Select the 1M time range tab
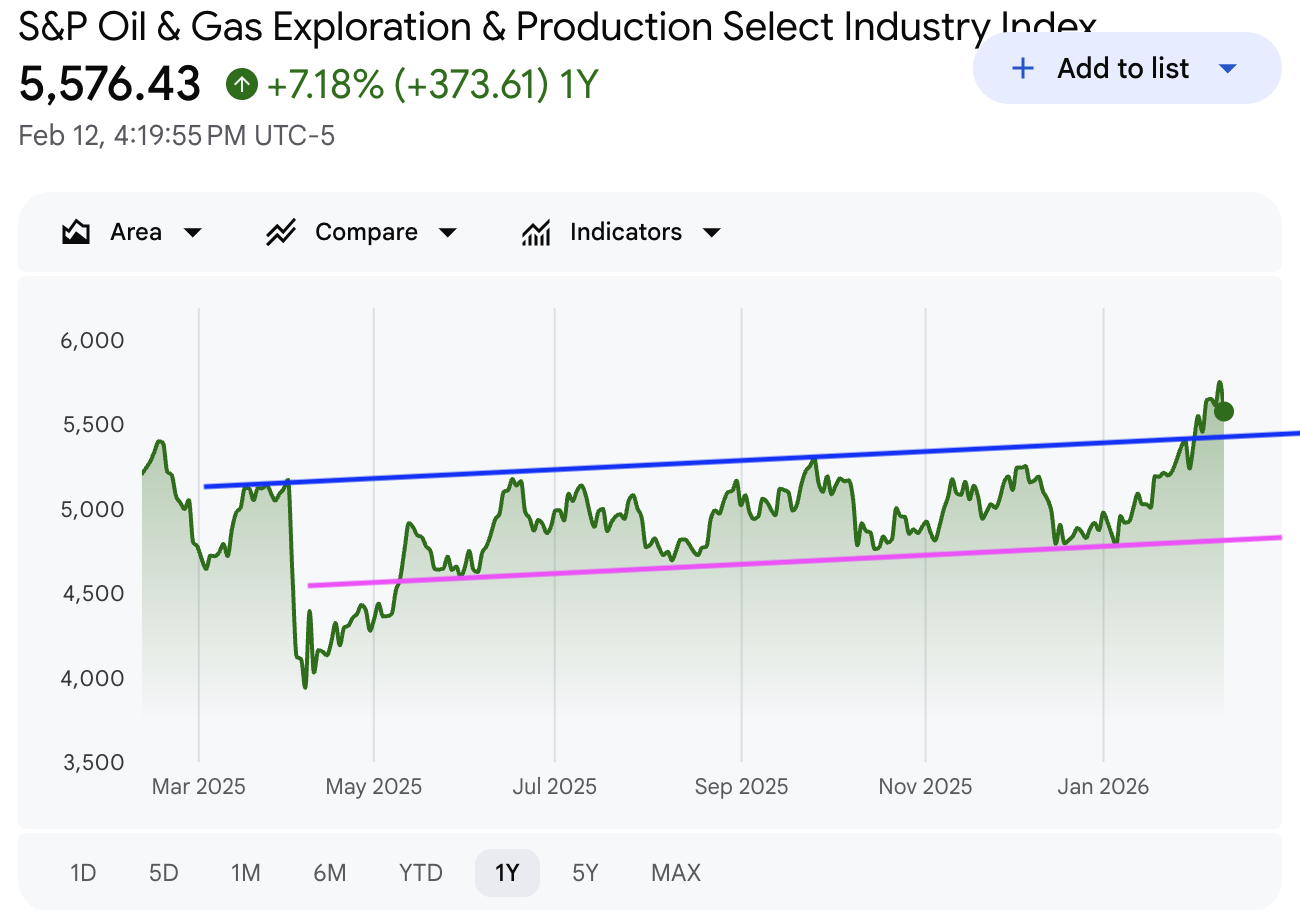Image resolution: width=1300 pixels, height=910 pixels. [245, 873]
